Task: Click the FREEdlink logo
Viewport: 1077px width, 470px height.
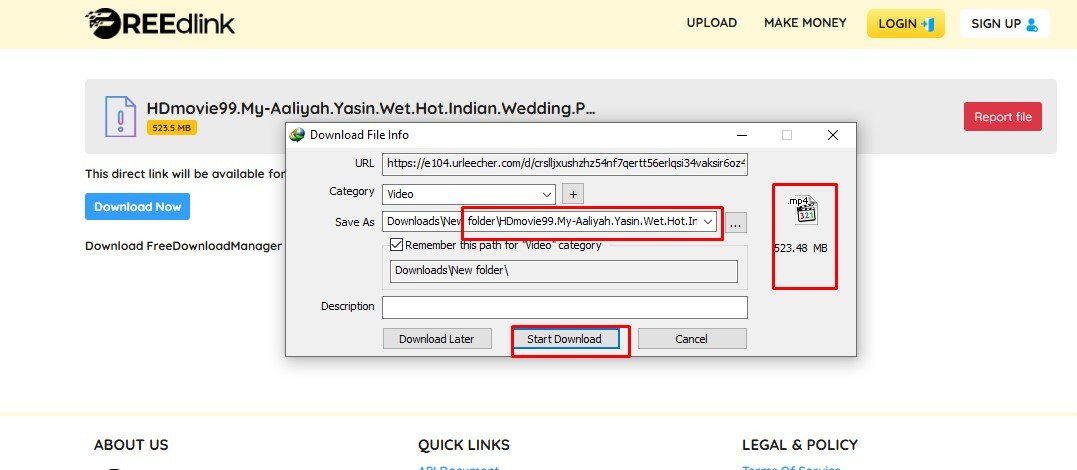Action: pos(160,23)
